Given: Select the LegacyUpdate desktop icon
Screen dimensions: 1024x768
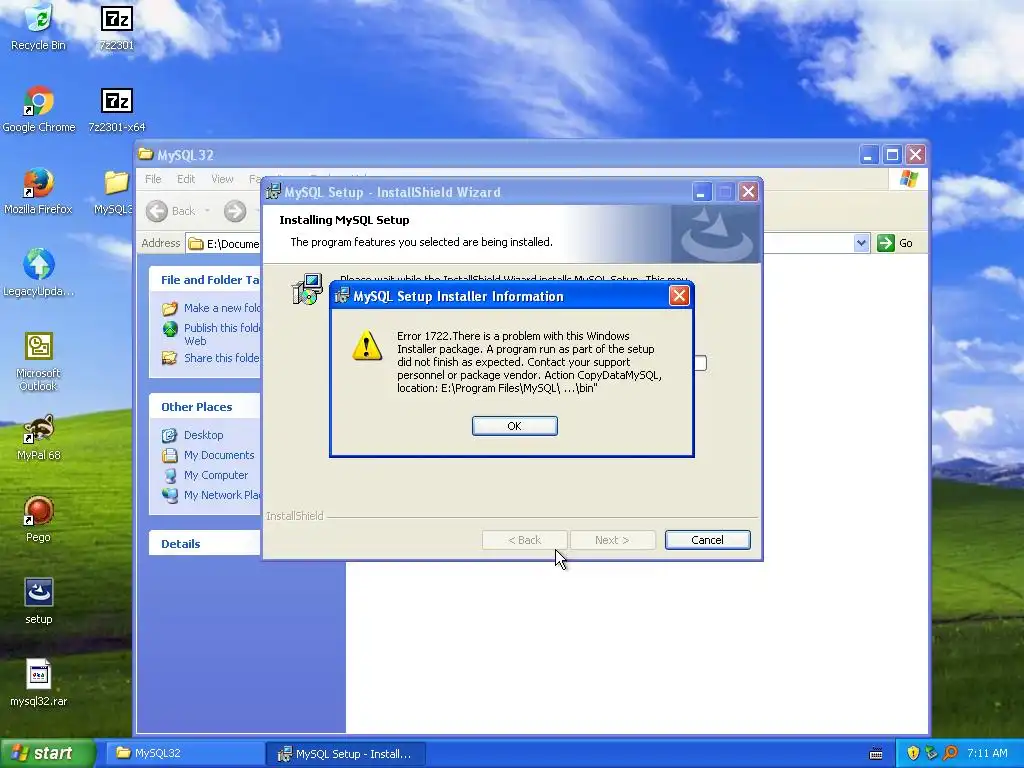Looking at the screenshot, I should [x=39, y=274].
